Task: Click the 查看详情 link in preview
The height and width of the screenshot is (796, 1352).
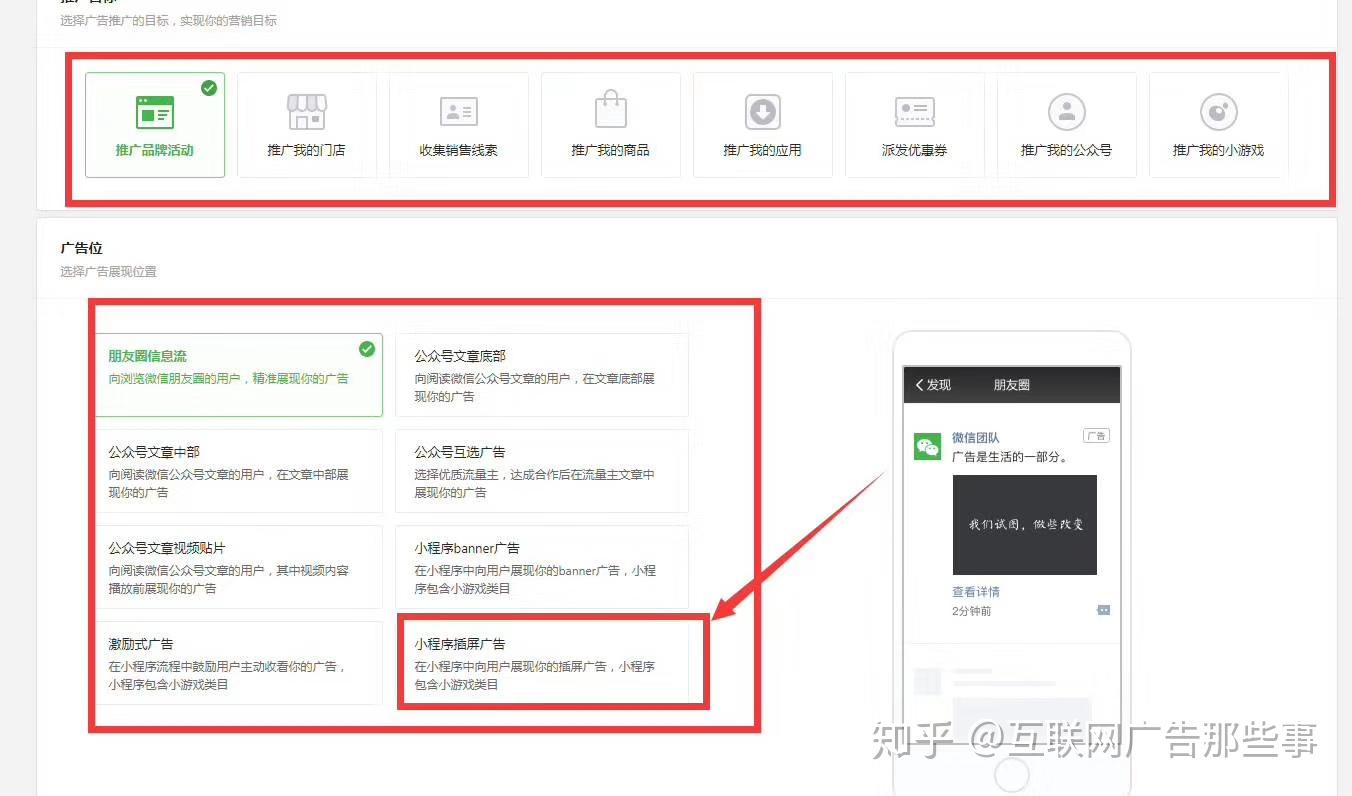Action: [x=976, y=592]
